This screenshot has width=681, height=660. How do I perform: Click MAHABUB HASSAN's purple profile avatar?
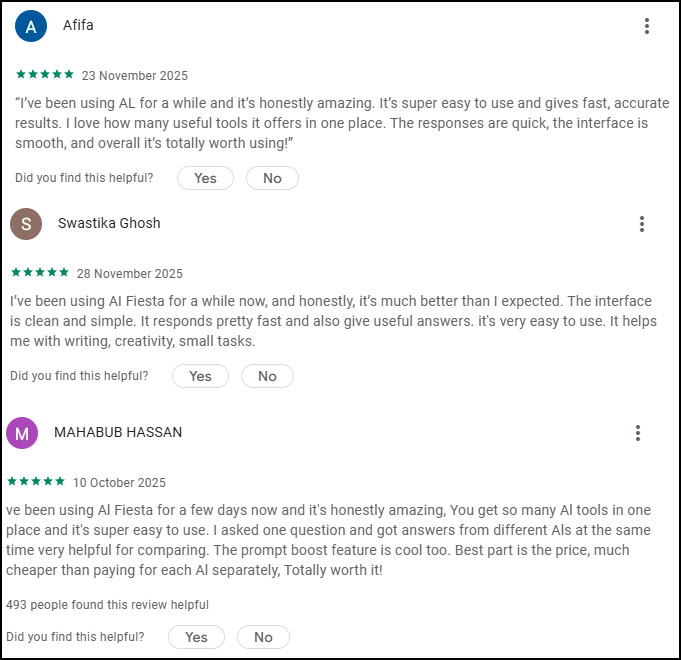pos(22,433)
